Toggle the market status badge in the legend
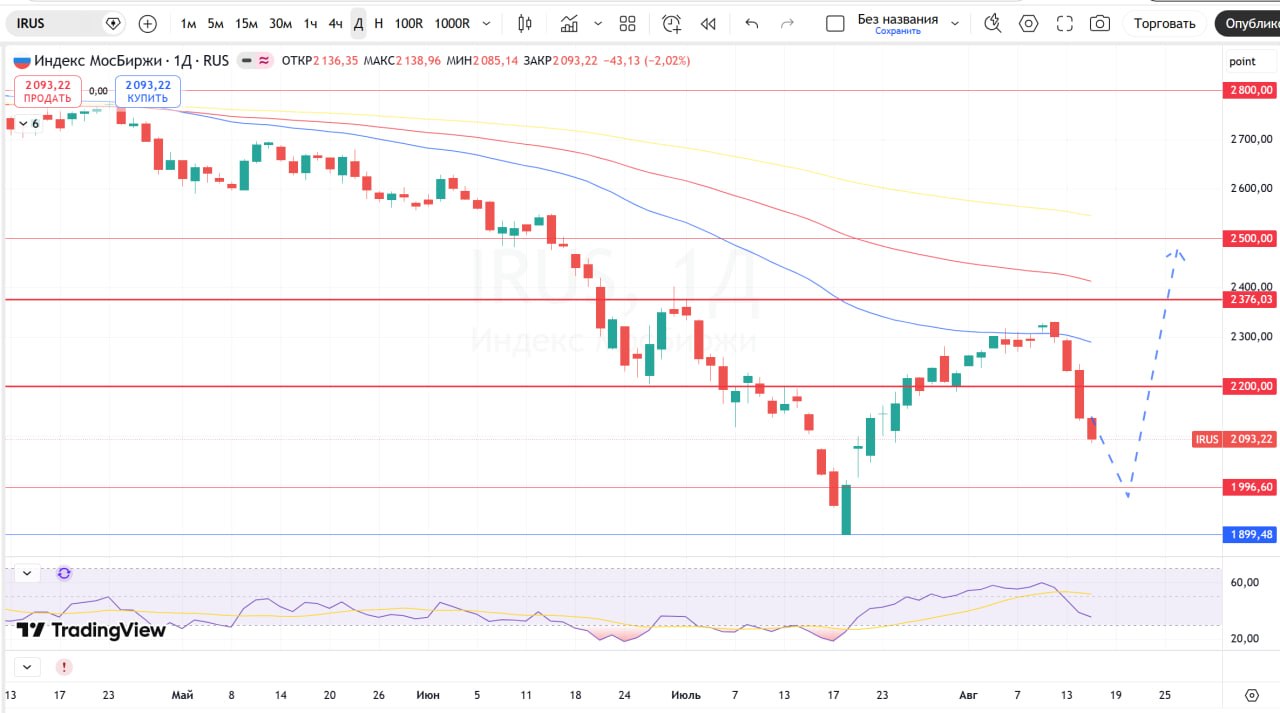Viewport: 1280px width, 713px height. point(255,60)
